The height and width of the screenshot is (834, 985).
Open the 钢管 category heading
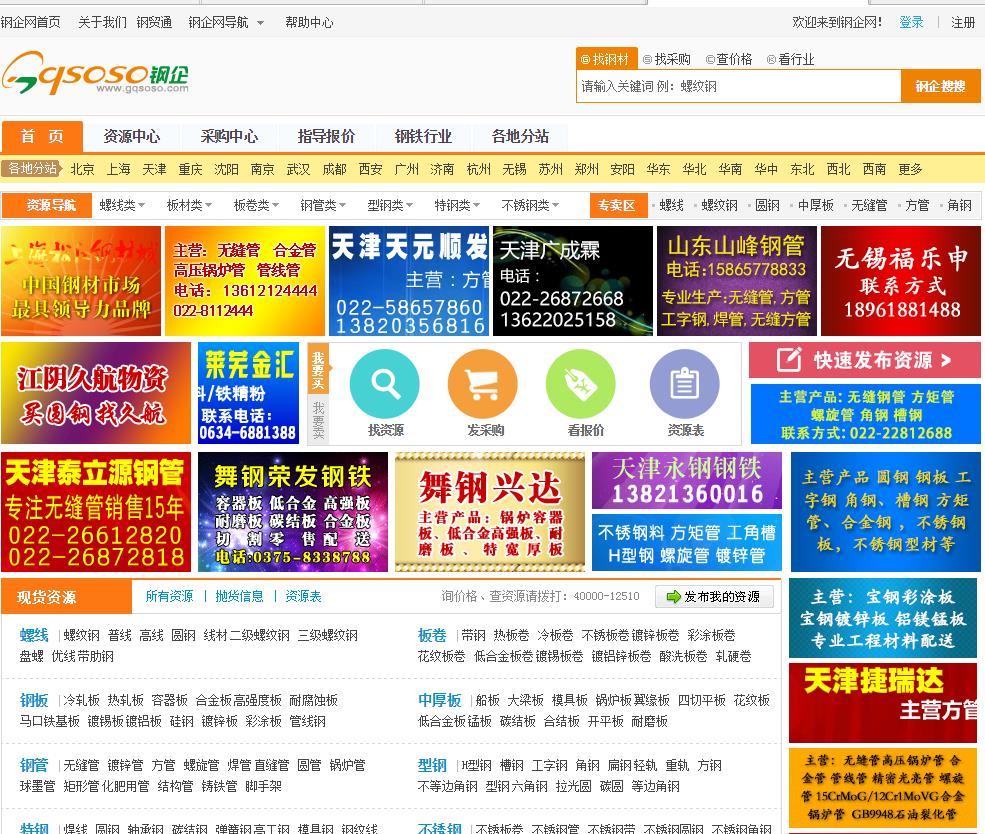(34, 765)
